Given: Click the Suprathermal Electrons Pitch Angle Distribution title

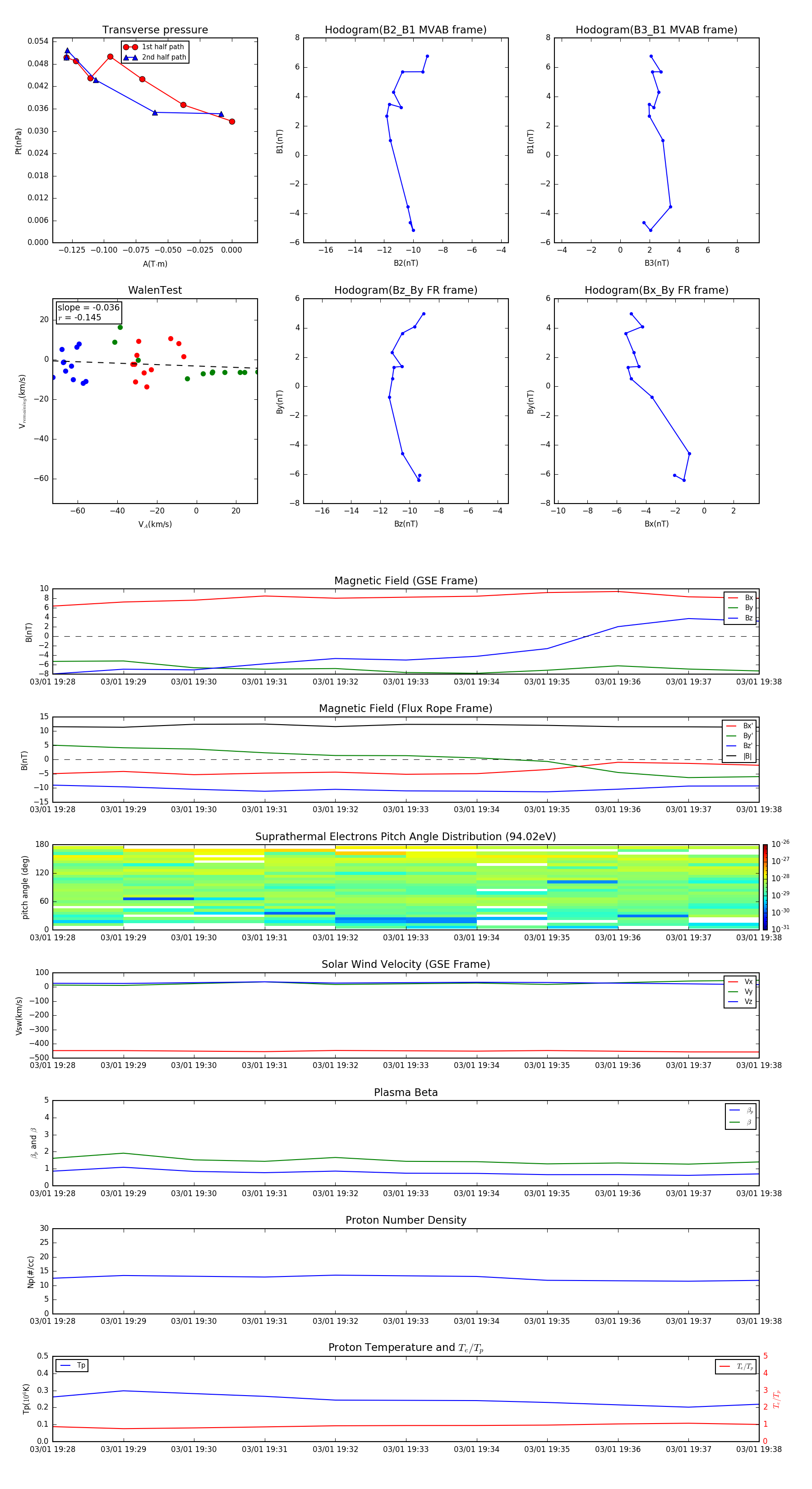Looking at the screenshot, I should (x=406, y=837).
